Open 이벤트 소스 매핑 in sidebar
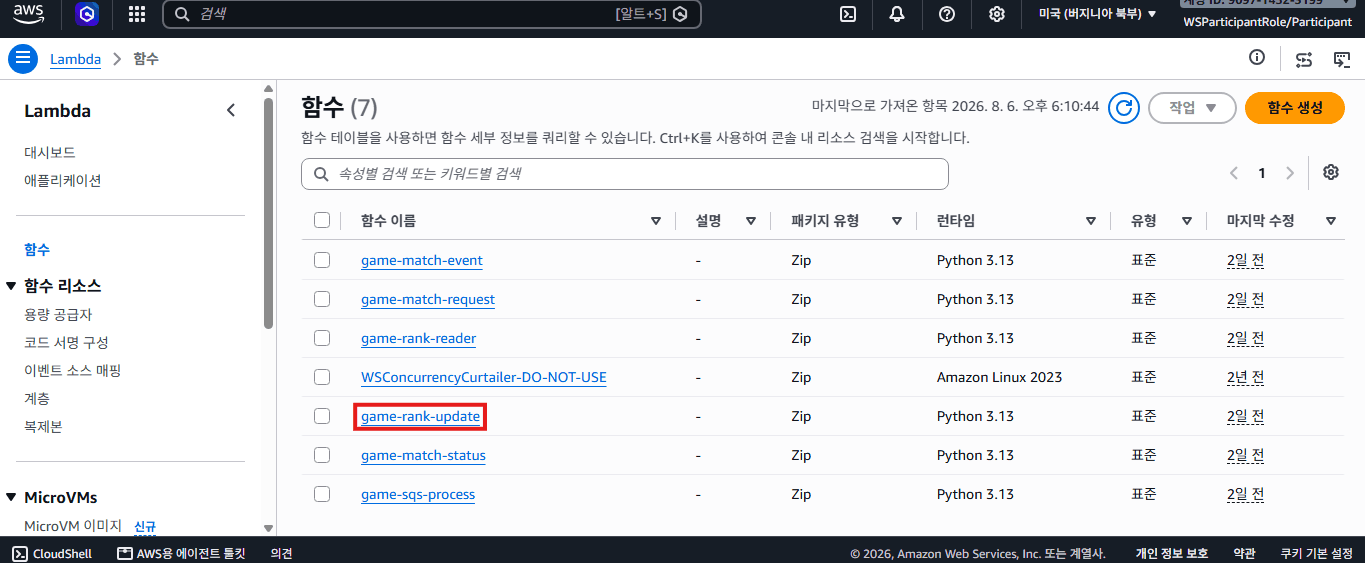The width and height of the screenshot is (1365, 563). (72, 370)
